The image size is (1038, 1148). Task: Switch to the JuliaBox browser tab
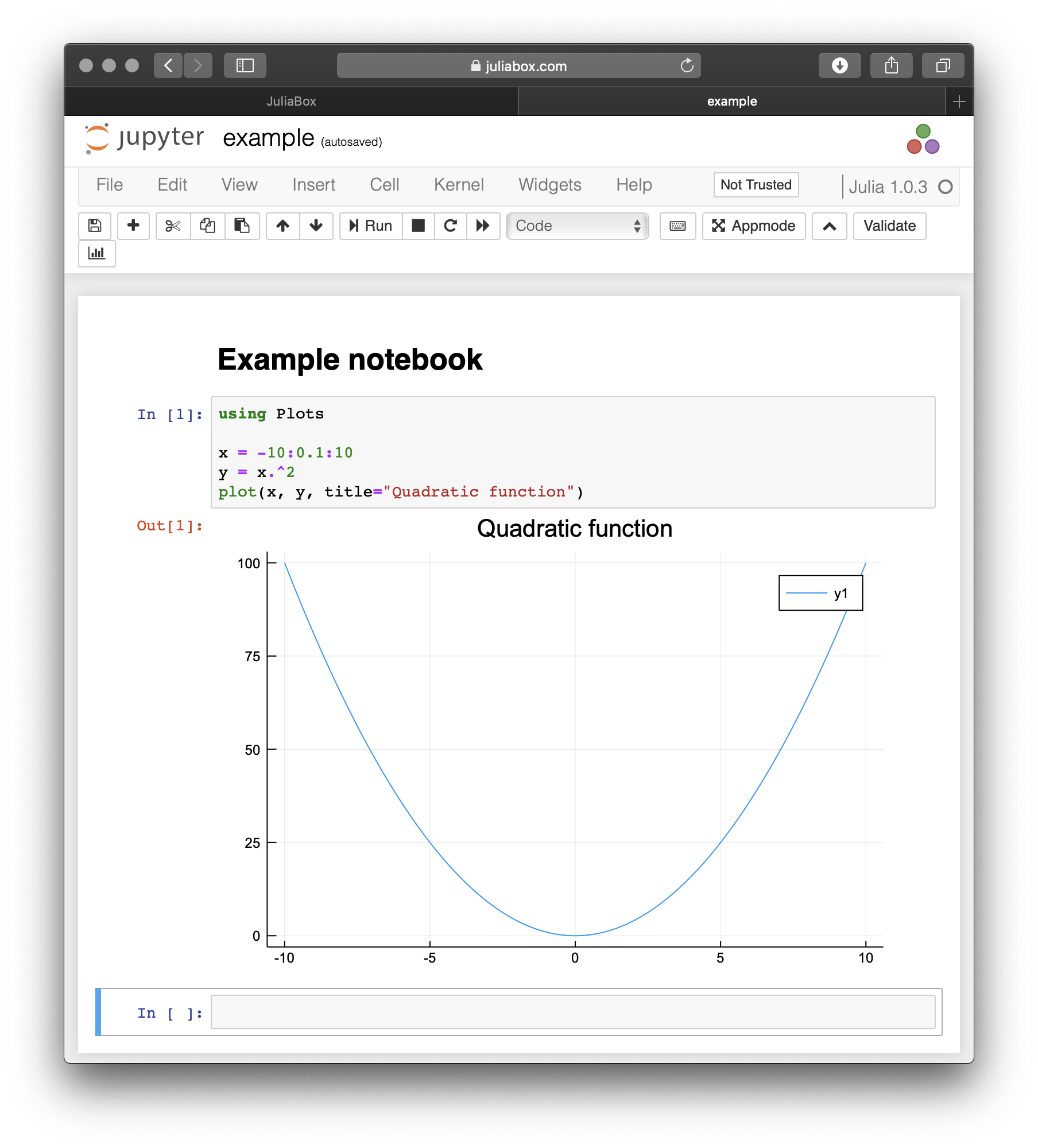point(291,101)
